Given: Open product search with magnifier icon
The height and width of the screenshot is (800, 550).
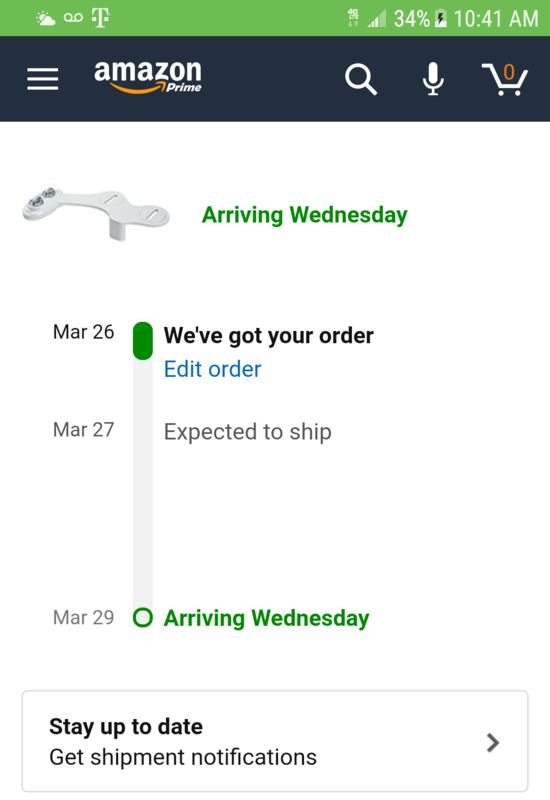Looking at the screenshot, I should coord(361,79).
